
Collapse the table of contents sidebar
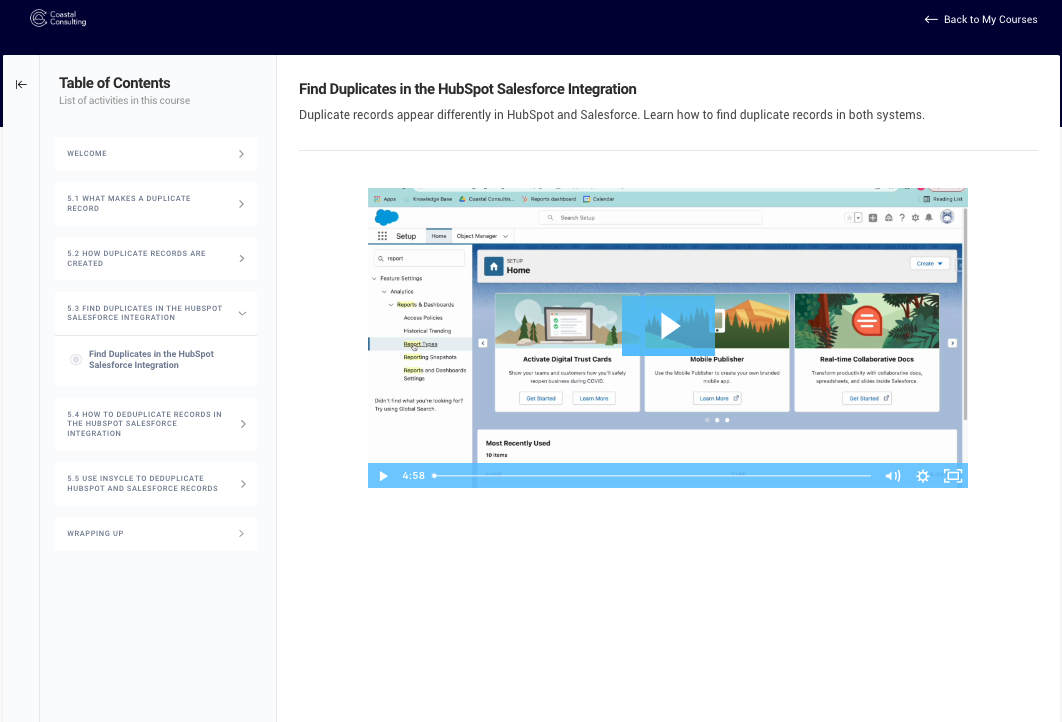(x=21, y=85)
